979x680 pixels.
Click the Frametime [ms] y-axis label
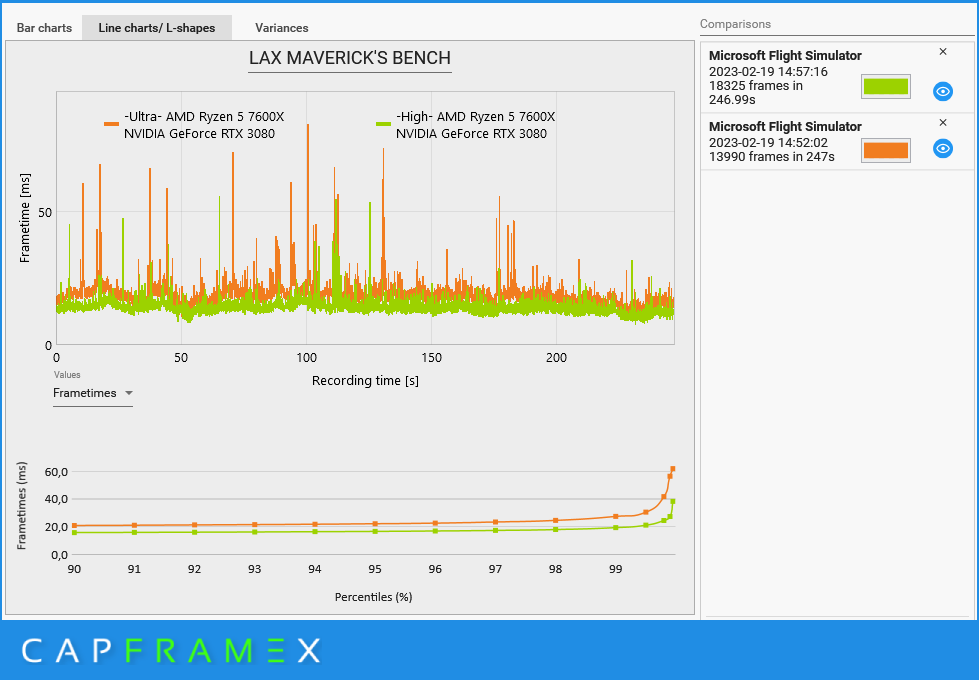[25, 219]
